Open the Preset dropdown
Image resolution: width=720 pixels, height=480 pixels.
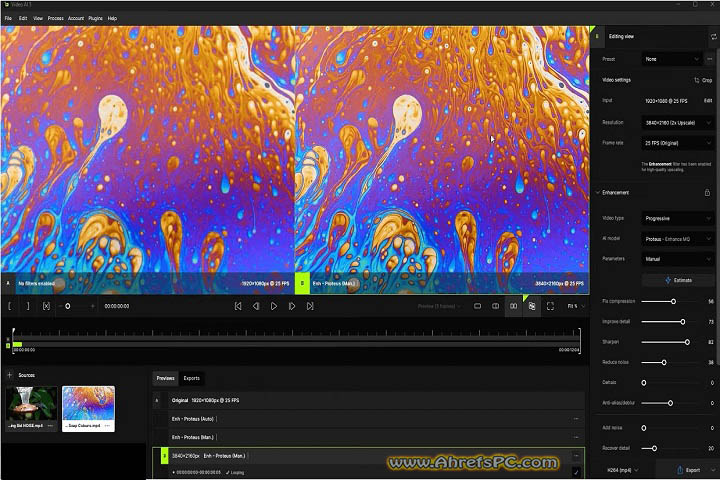pyautogui.click(x=671, y=59)
